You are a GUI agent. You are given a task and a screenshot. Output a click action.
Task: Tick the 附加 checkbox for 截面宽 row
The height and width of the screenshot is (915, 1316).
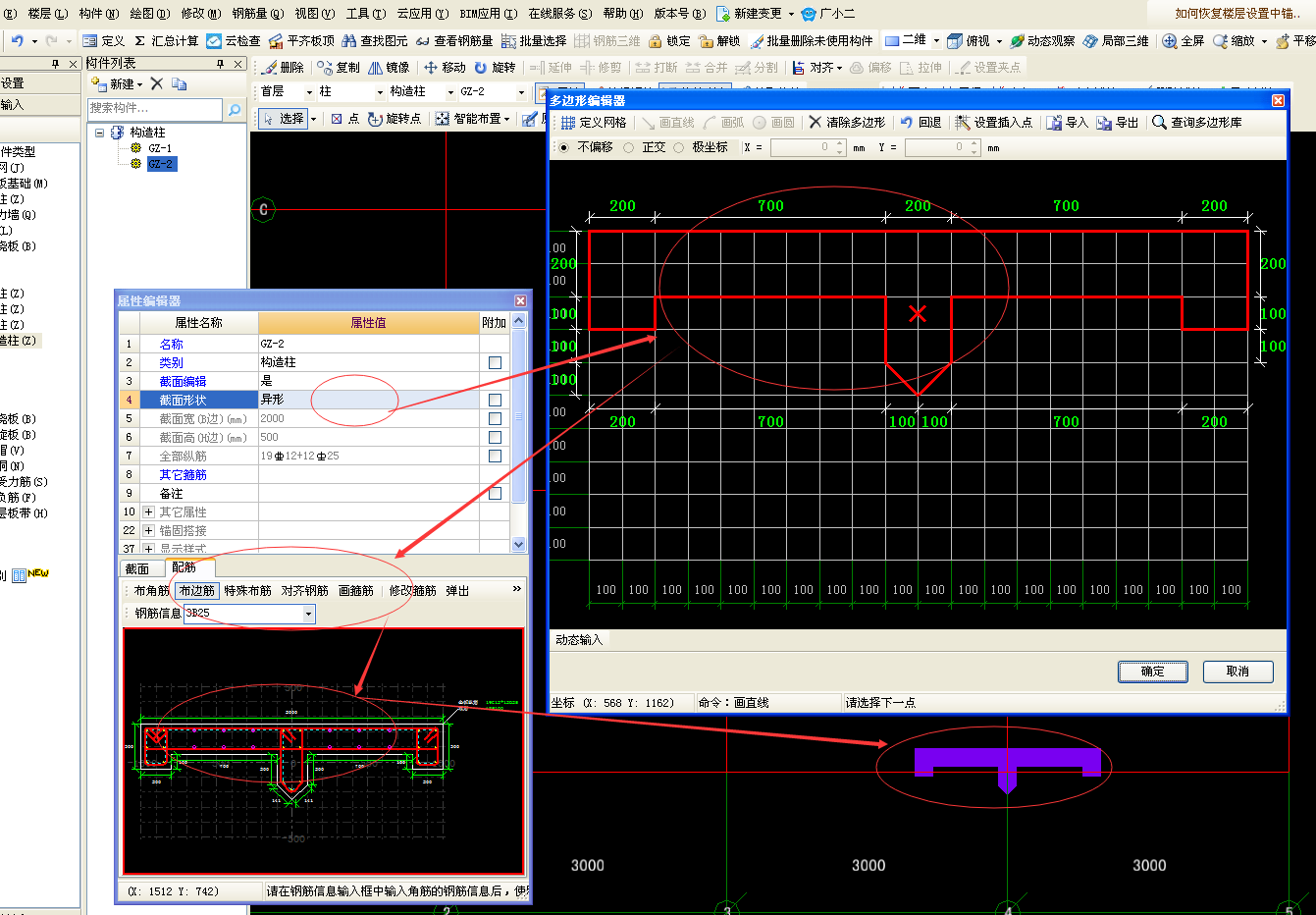click(x=495, y=418)
